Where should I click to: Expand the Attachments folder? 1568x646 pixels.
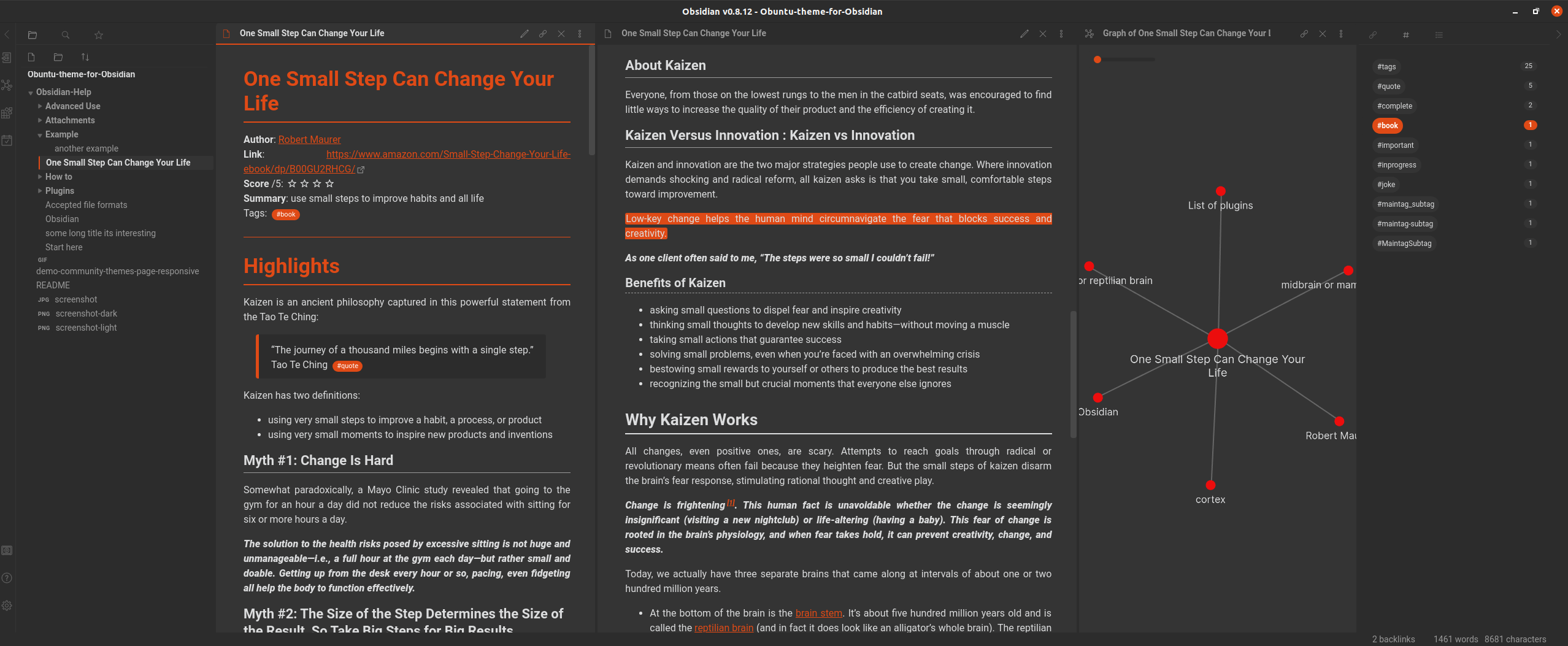(x=40, y=120)
